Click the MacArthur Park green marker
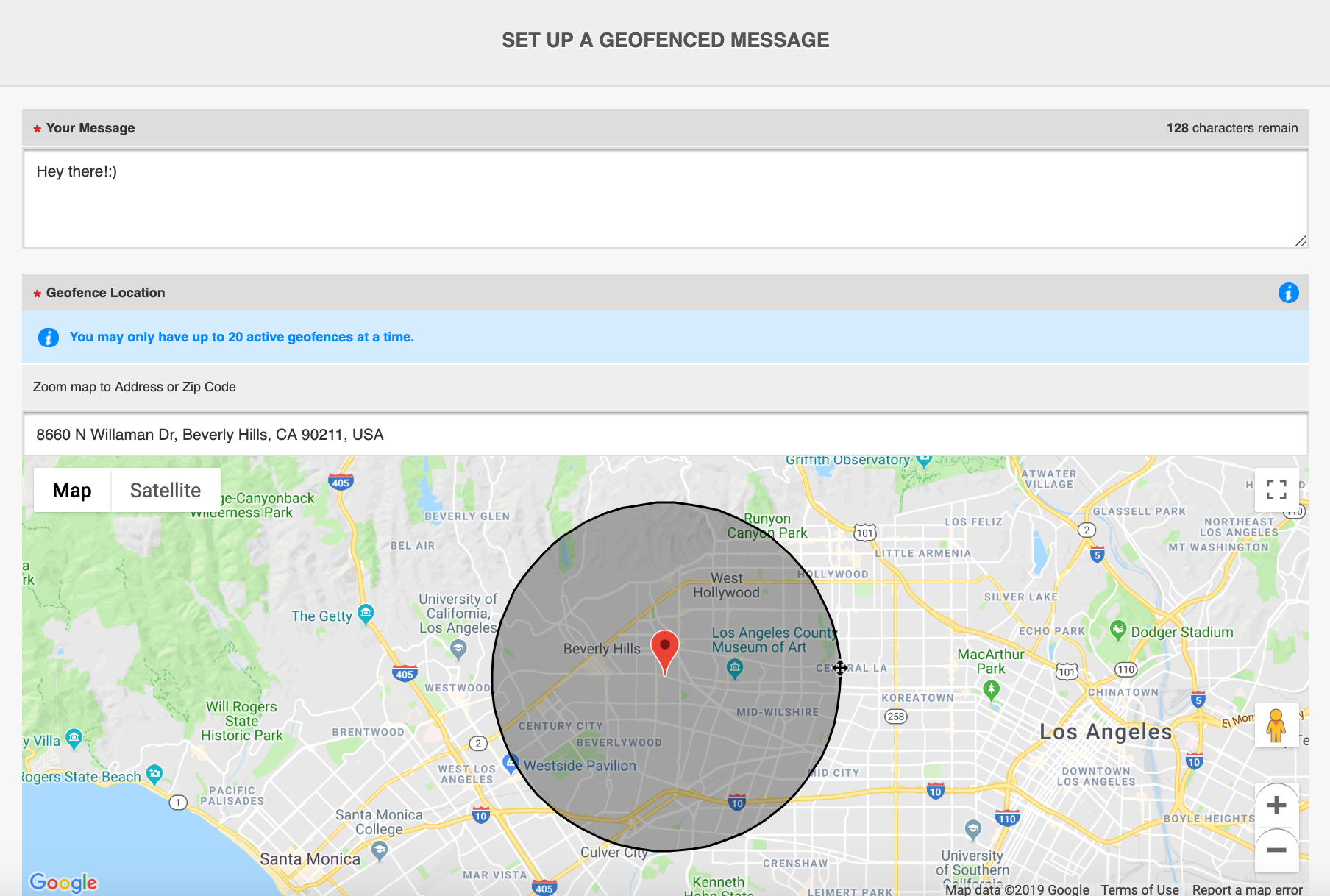The image size is (1330, 896). (991, 689)
